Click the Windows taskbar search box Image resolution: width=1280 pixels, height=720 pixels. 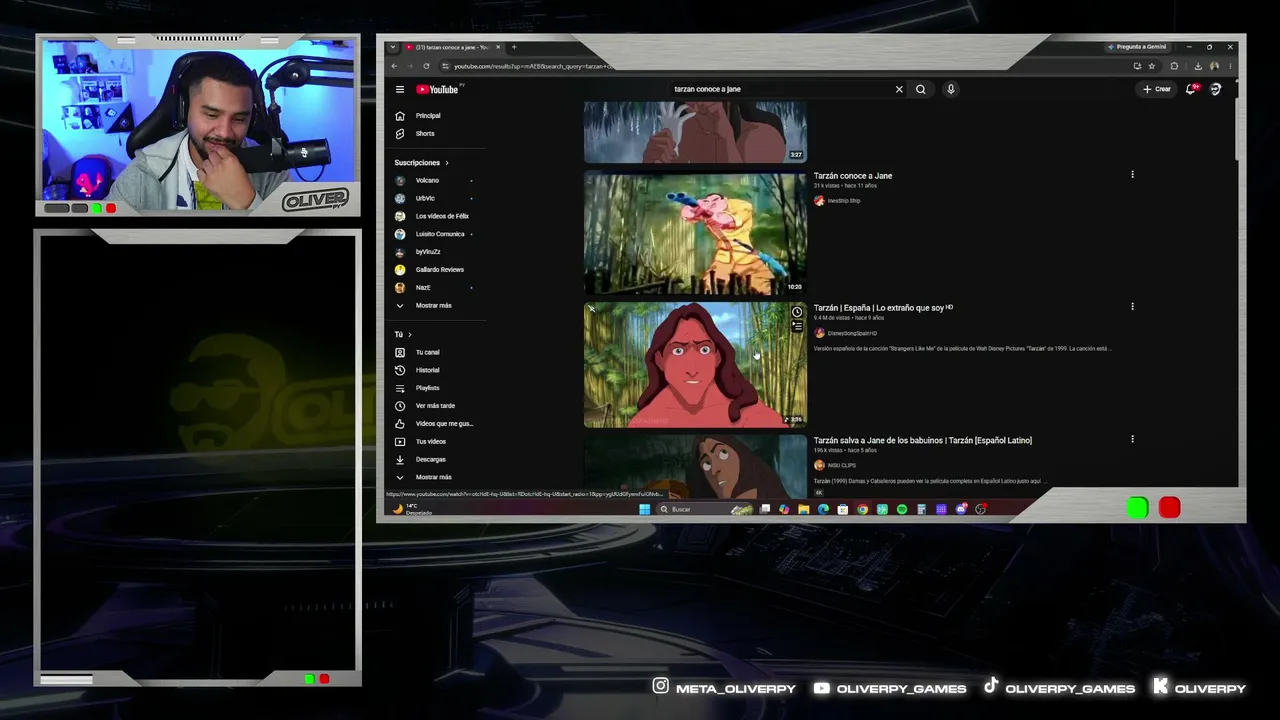704,509
